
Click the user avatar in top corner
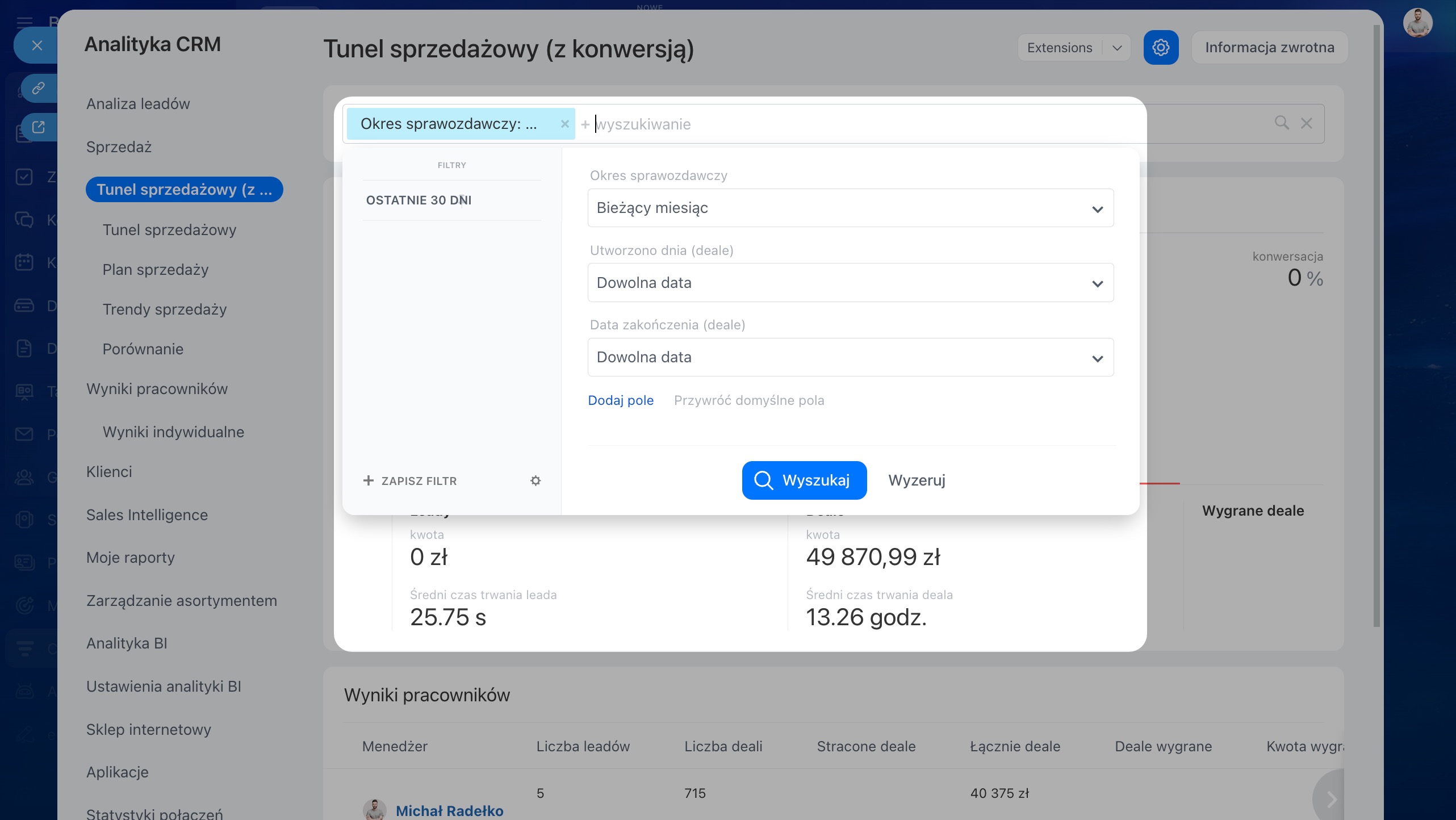click(x=1417, y=24)
